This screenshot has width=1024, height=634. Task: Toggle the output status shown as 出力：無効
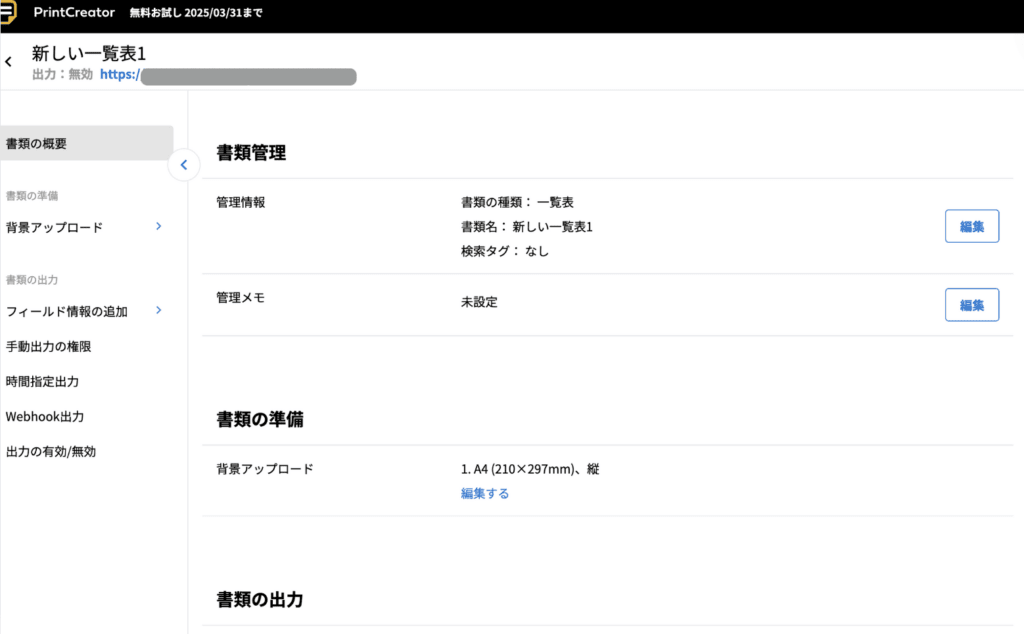(58, 75)
